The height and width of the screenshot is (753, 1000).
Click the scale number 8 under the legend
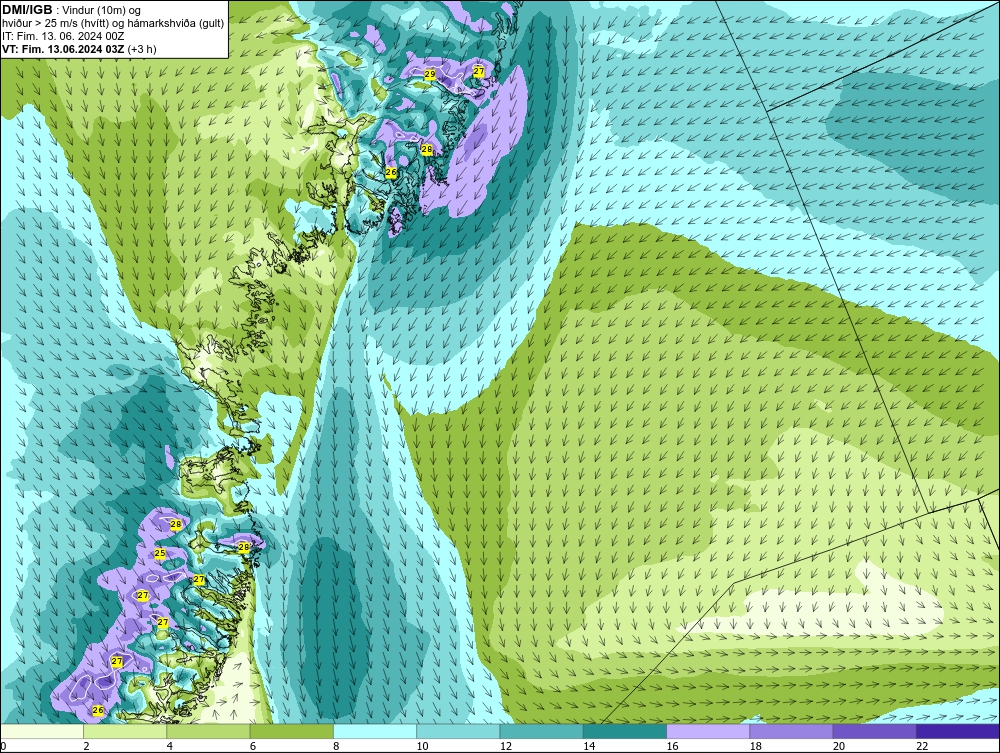coord(336,747)
